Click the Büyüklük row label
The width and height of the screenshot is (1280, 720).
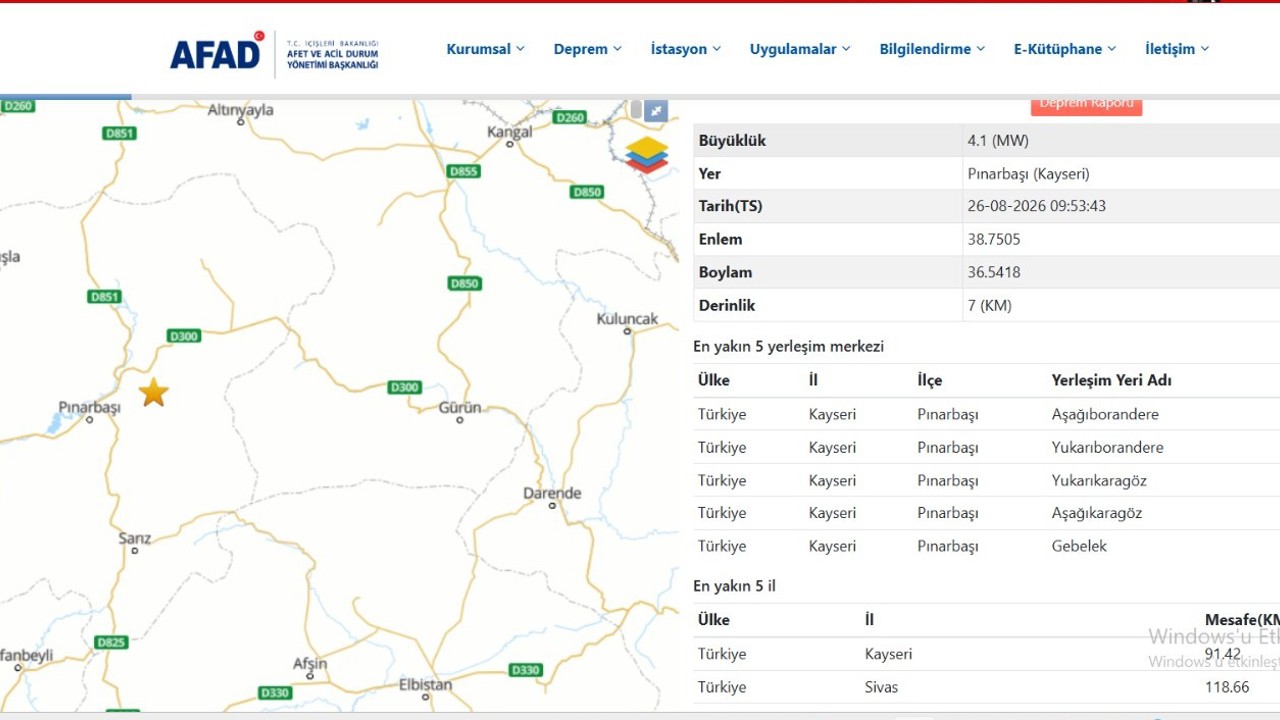732,141
